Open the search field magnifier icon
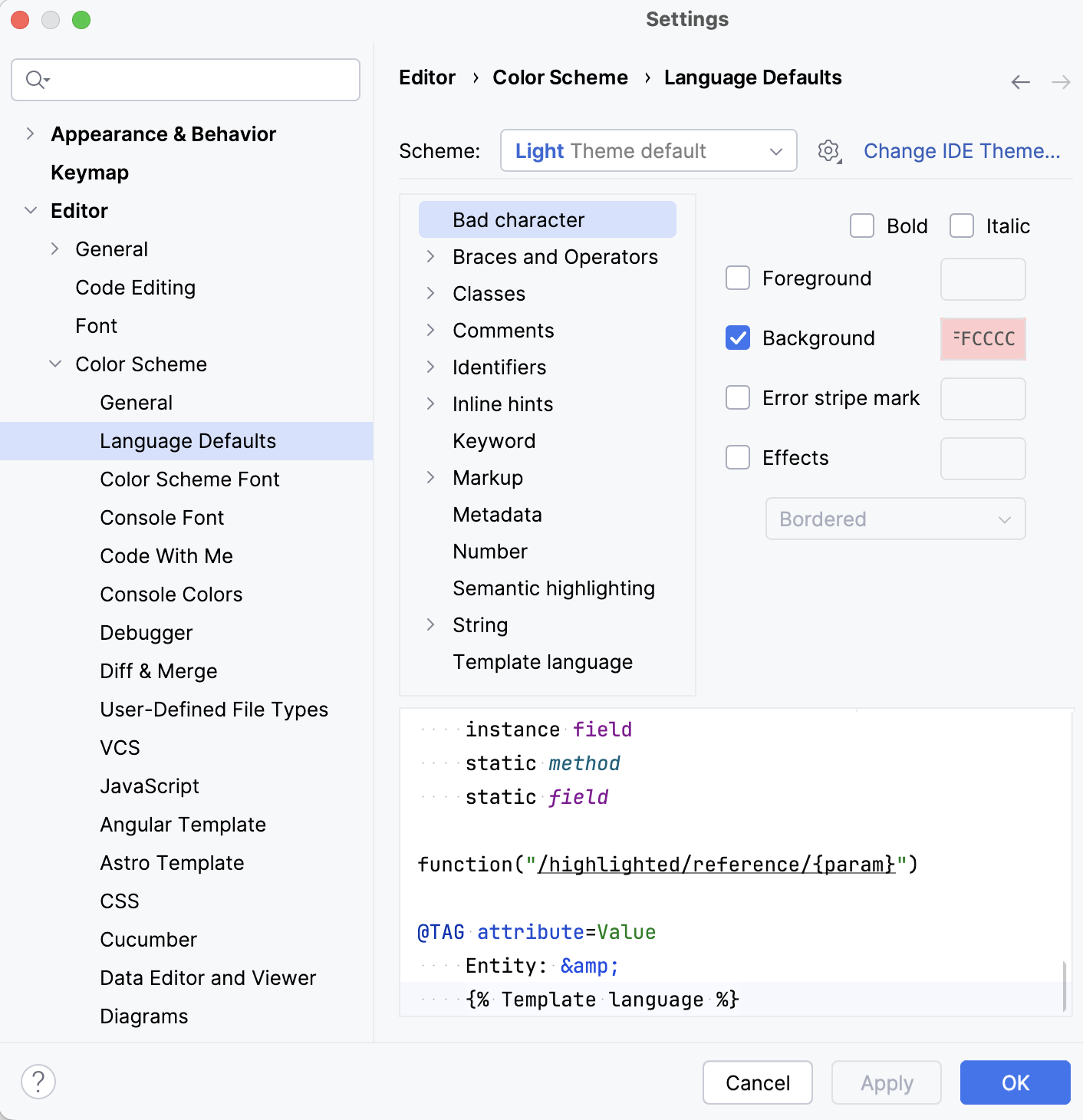The height and width of the screenshot is (1120, 1083). [35, 79]
